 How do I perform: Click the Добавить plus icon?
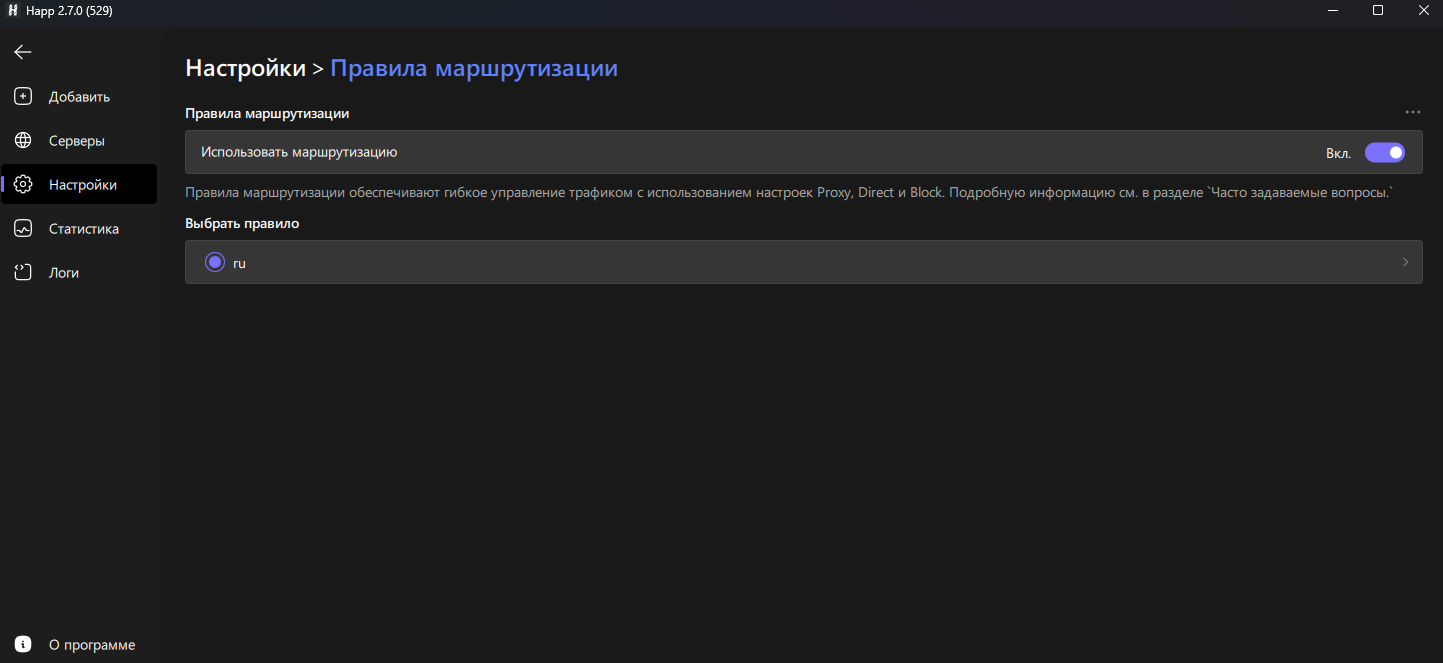pyautogui.click(x=23, y=97)
